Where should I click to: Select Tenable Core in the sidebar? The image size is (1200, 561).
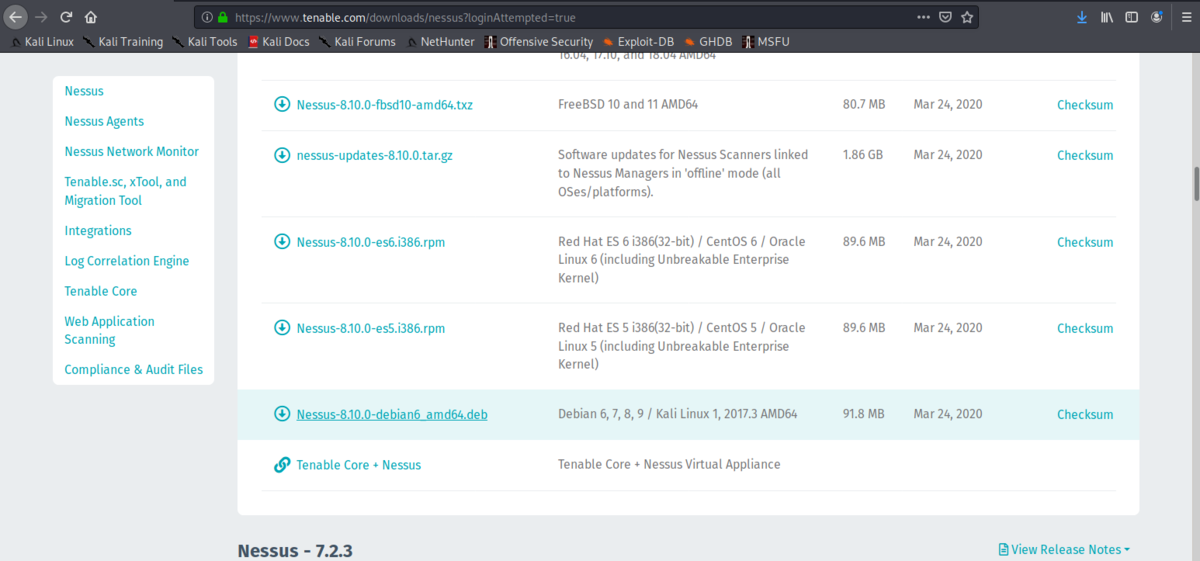pos(101,291)
